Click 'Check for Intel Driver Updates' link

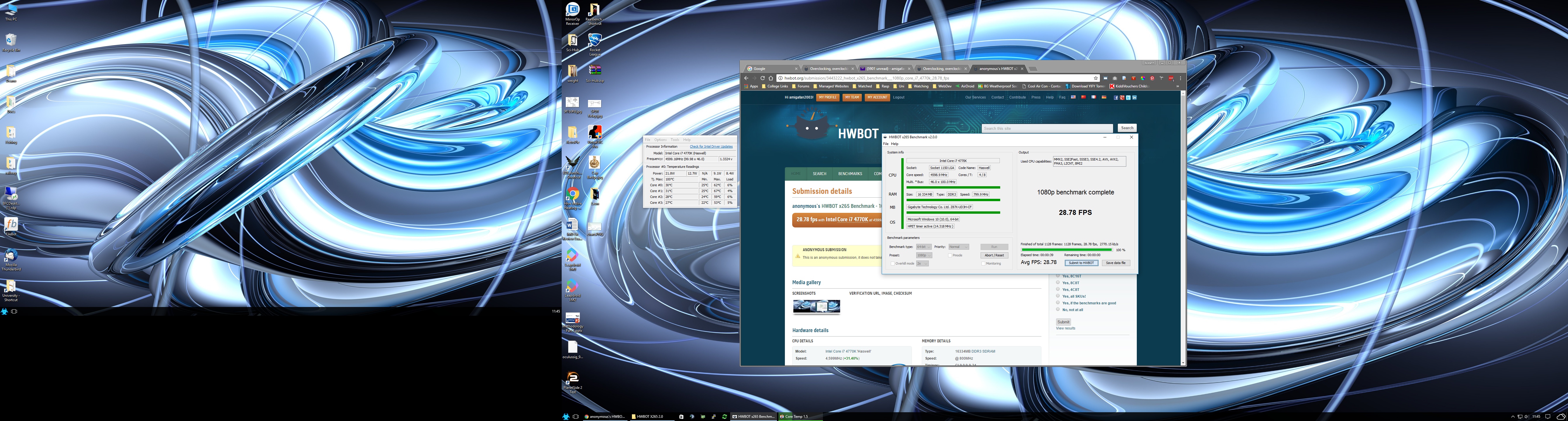(x=711, y=147)
